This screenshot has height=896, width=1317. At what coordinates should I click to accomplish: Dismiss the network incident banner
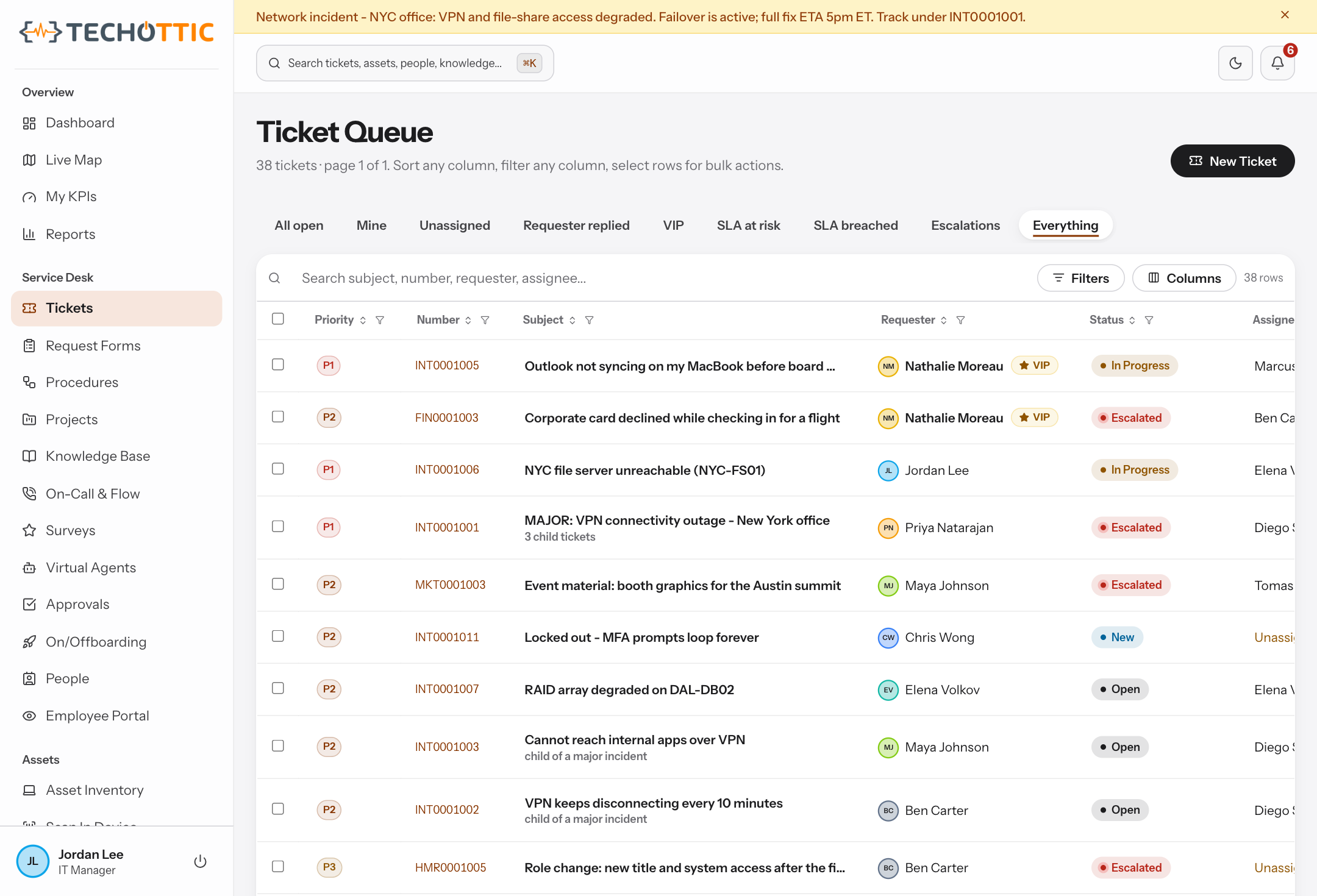click(1285, 15)
